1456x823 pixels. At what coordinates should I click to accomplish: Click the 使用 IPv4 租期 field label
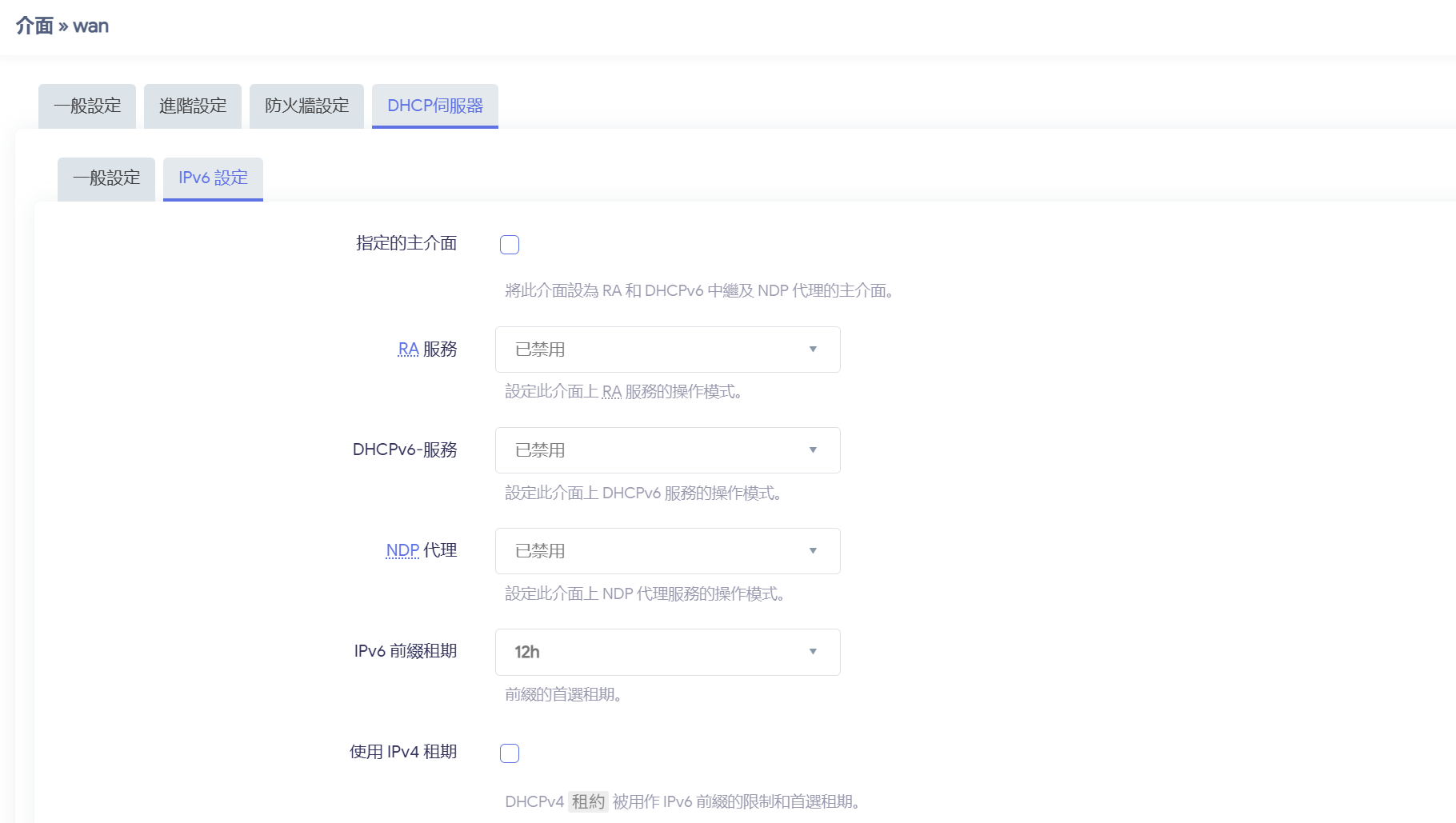click(402, 752)
